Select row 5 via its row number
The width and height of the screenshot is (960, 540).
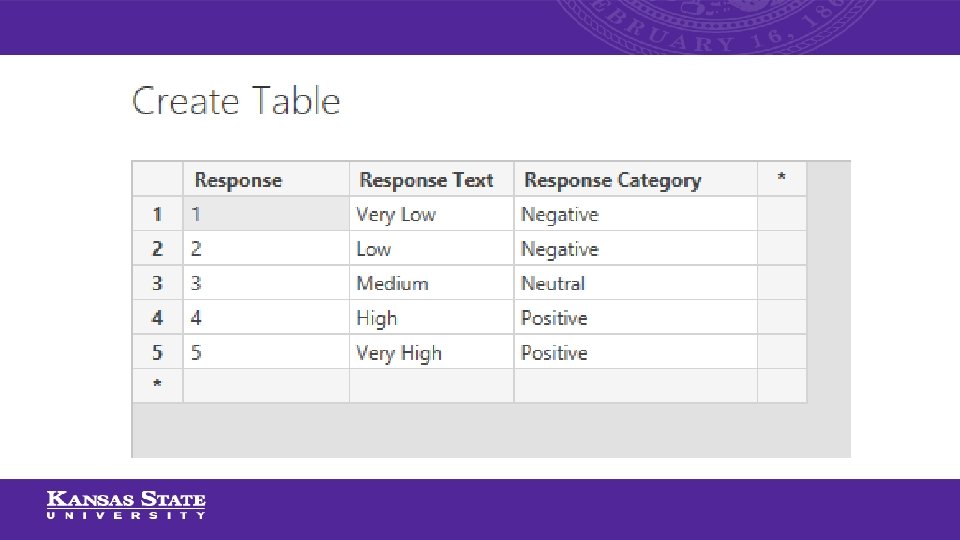157,353
